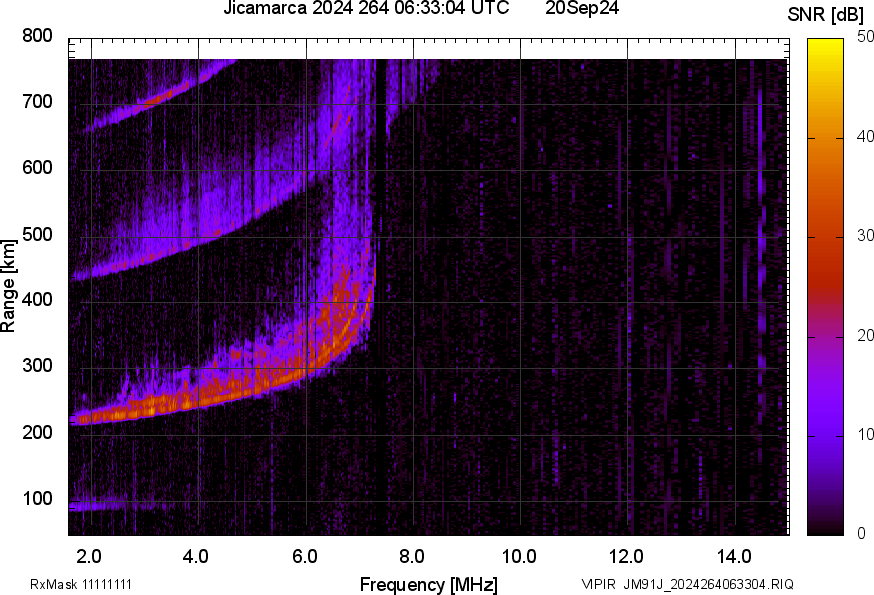Click the yellow top of the SNR colorbar
The width and height of the screenshot is (874, 595).
826,46
